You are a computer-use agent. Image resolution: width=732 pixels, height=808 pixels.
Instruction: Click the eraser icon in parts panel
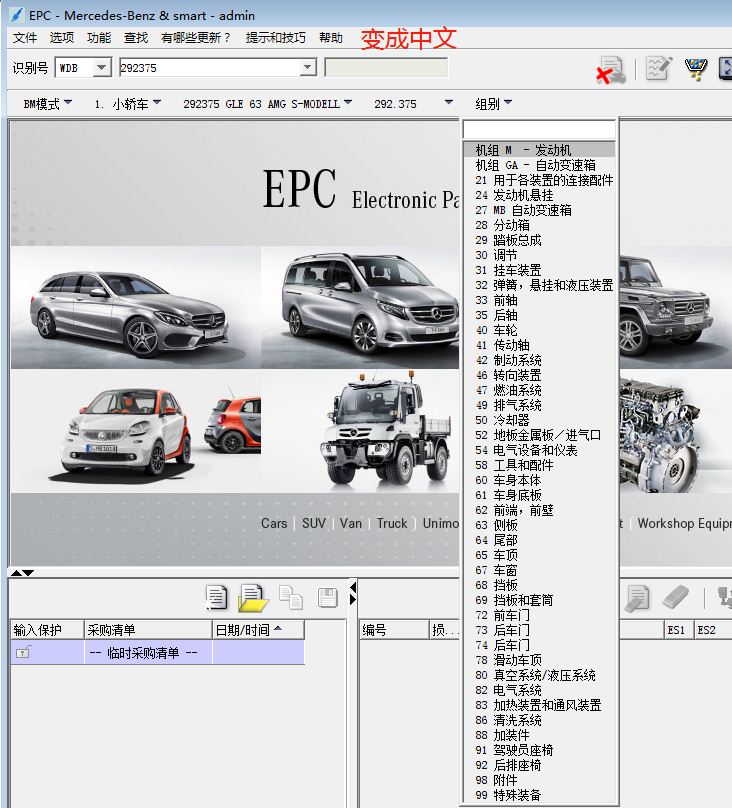(676, 597)
